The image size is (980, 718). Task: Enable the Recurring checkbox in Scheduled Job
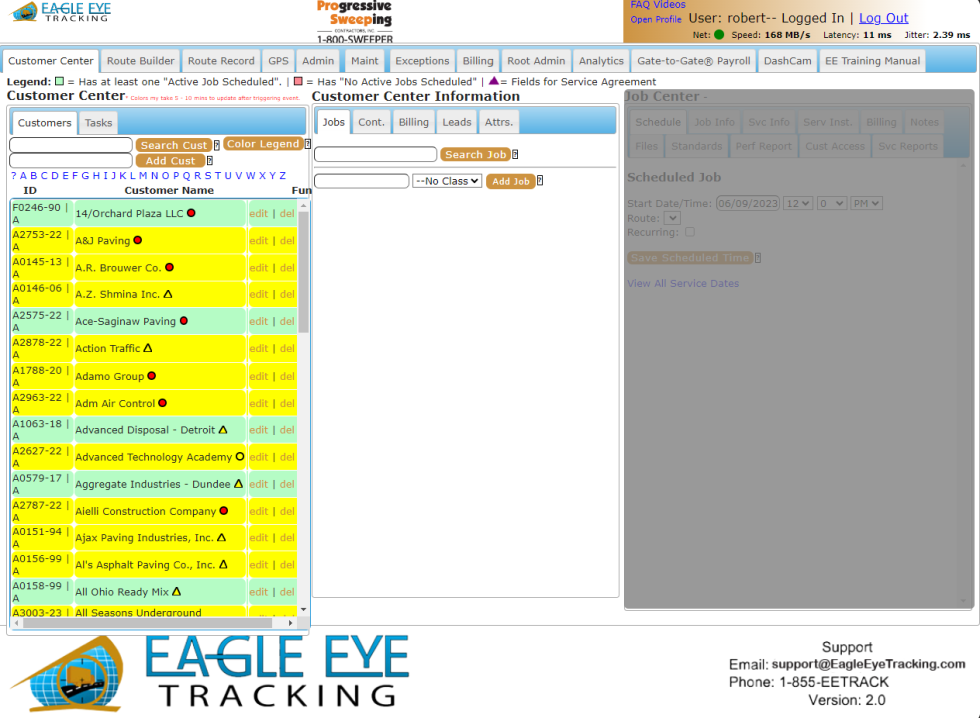[x=687, y=231]
